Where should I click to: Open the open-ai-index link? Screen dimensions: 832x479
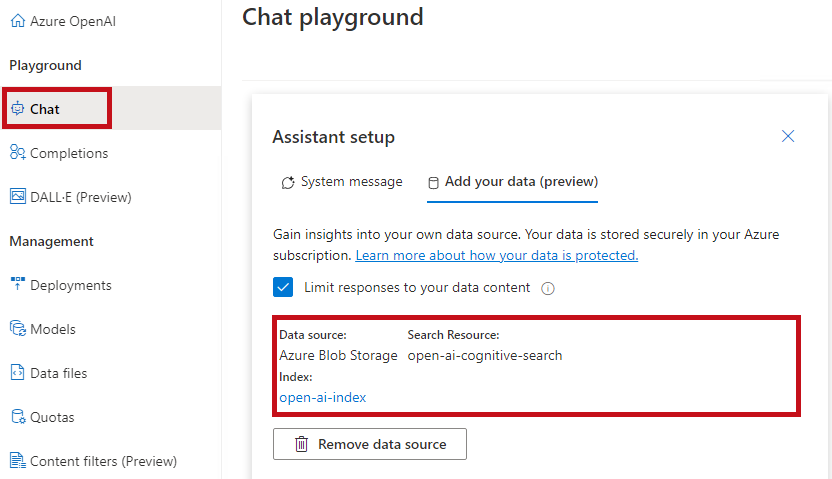point(323,397)
